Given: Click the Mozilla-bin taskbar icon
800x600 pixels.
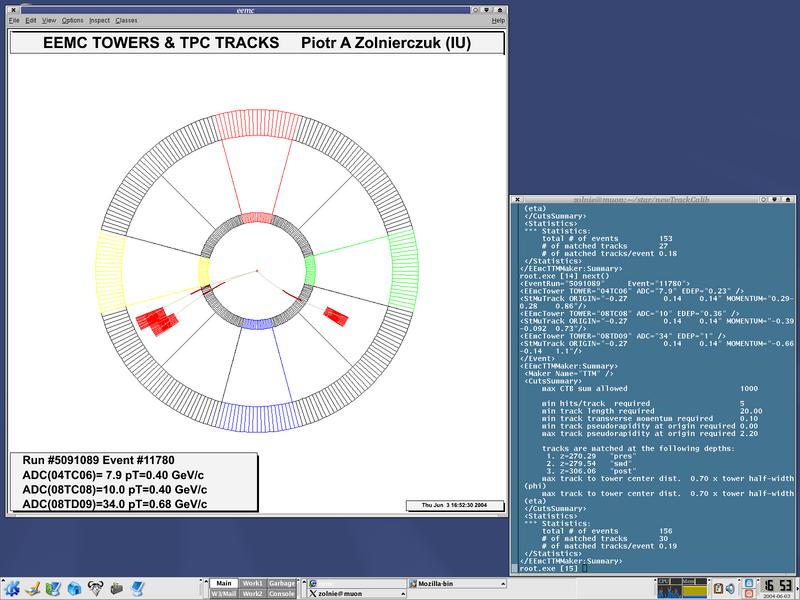Looking at the screenshot, I should pyautogui.click(x=413, y=583).
